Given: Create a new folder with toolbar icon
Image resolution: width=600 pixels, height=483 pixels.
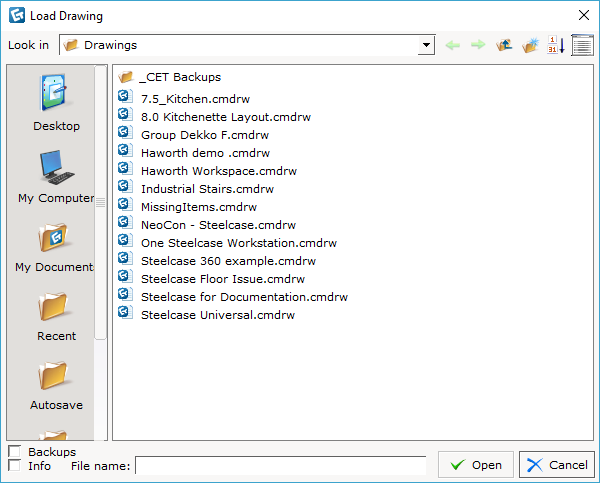Looking at the screenshot, I should click(x=530, y=45).
